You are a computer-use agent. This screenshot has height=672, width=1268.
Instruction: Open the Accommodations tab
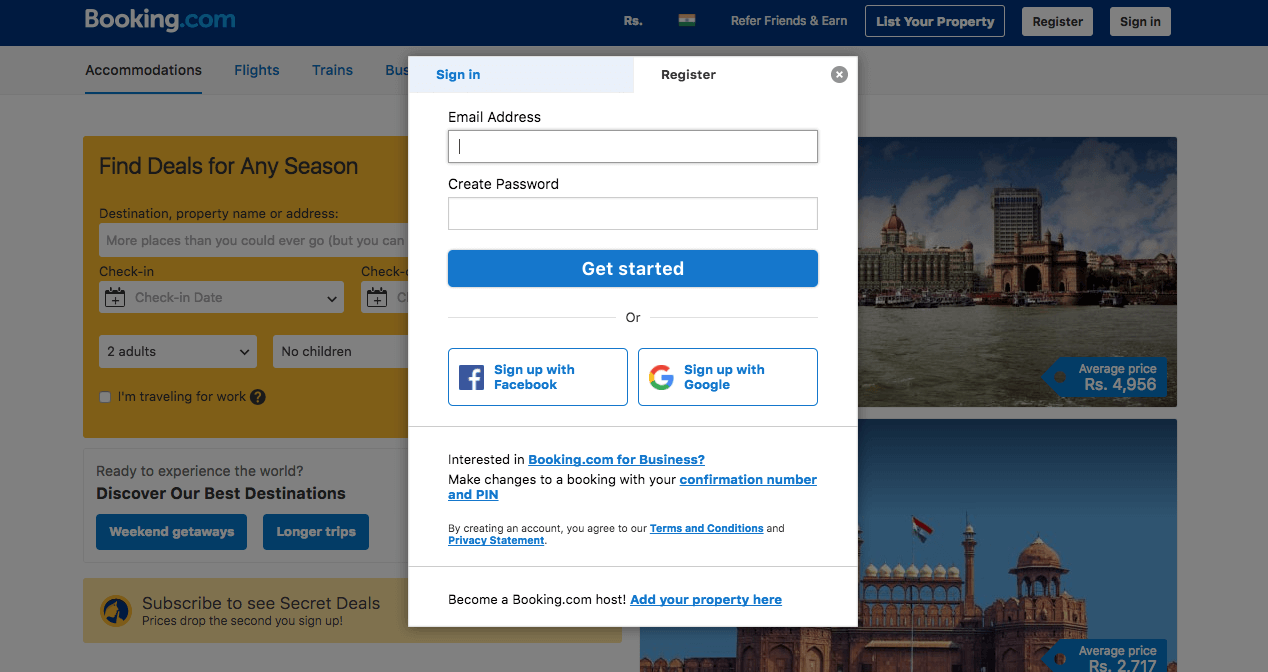(143, 70)
